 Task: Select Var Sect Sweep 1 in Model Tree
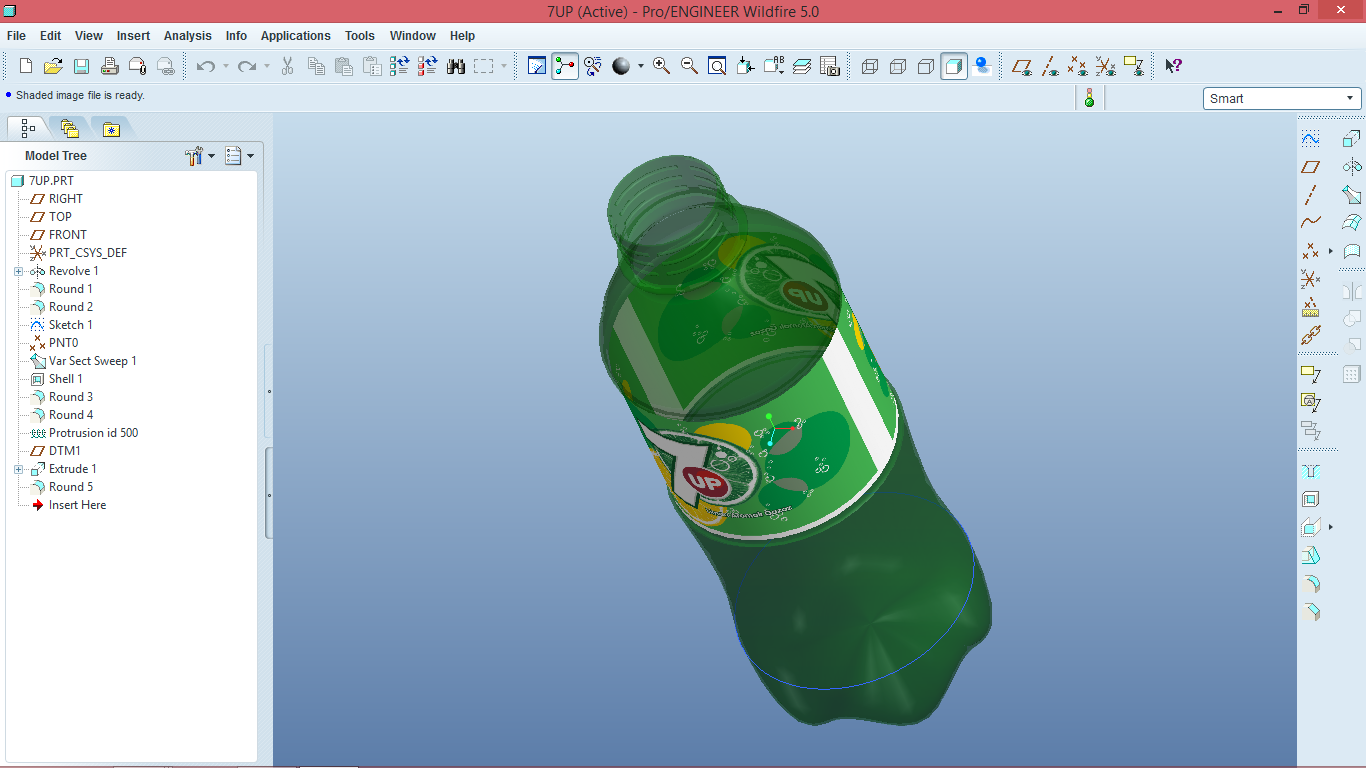click(x=92, y=361)
